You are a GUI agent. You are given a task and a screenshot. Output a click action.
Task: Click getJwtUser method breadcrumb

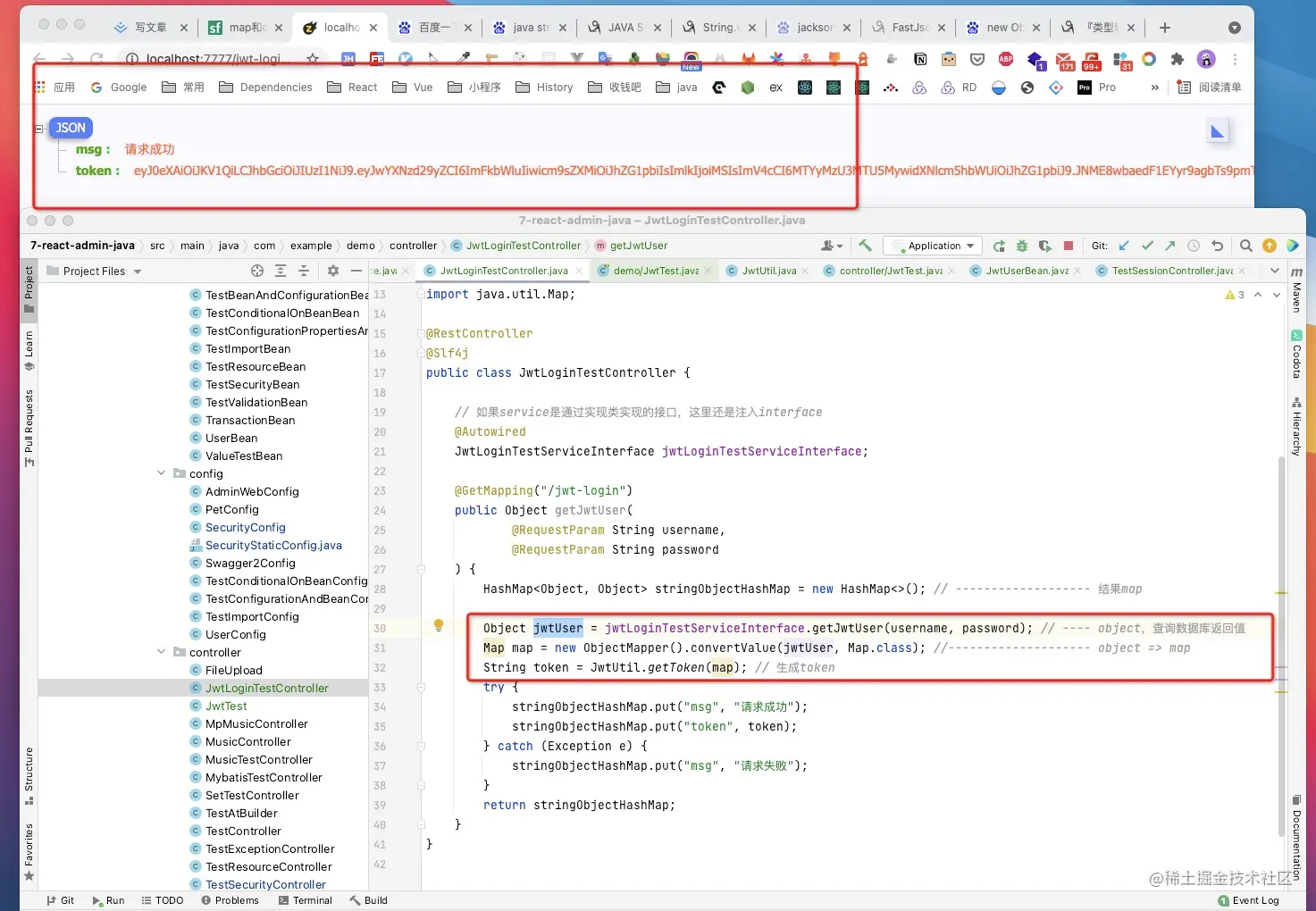pyautogui.click(x=631, y=246)
